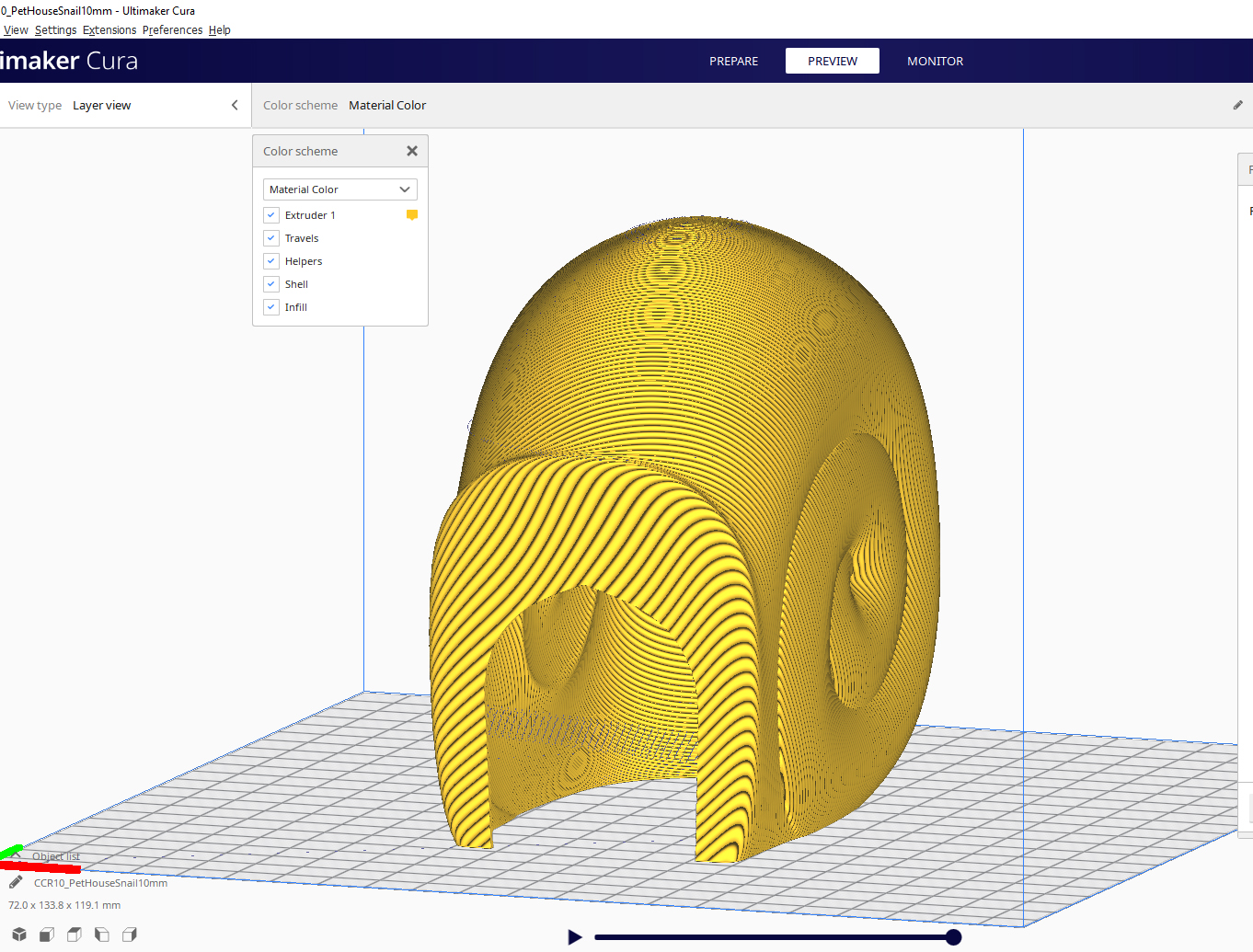The width and height of the screenshot is (1253, 952).
Task: Disable the Travels checkbox
Action: point(270,237)
